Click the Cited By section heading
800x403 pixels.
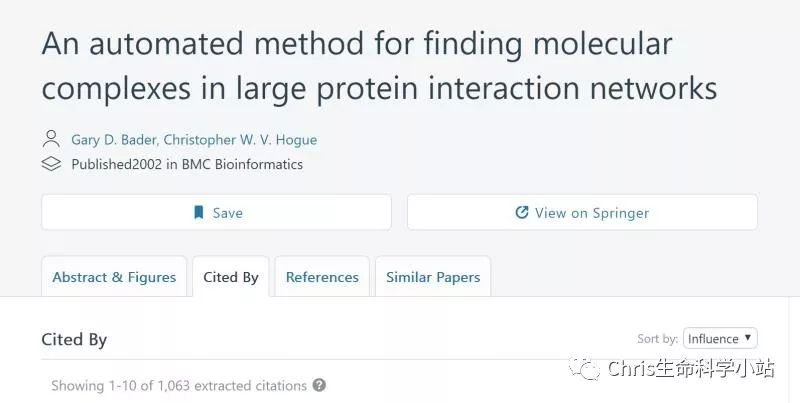click(x=74, y=340)
